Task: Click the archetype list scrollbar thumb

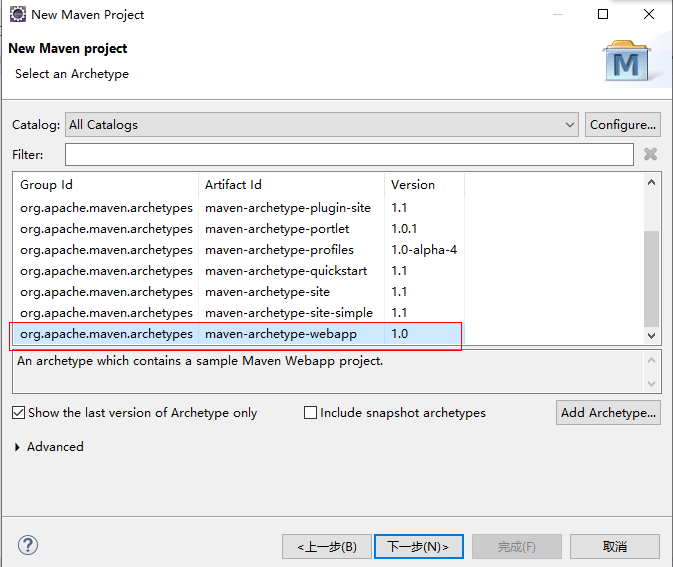Action: click(x=651, y=279)
